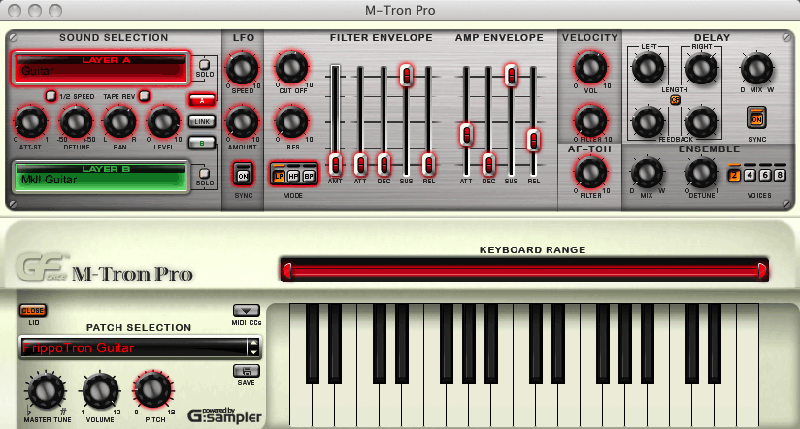Set Ensemble voices to 2
800x429 pixels.
click(x=734, y=175)
